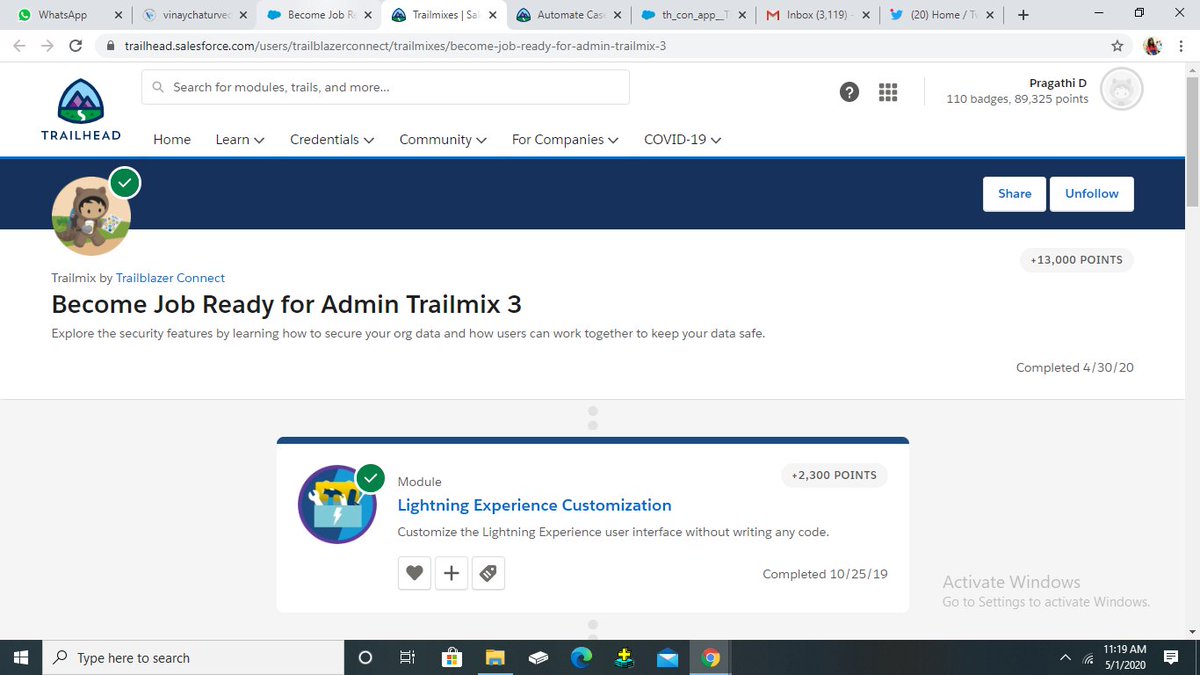Click the tag icon on module card
This screenshot has width=1200, height=675.
tap(488, 573)
